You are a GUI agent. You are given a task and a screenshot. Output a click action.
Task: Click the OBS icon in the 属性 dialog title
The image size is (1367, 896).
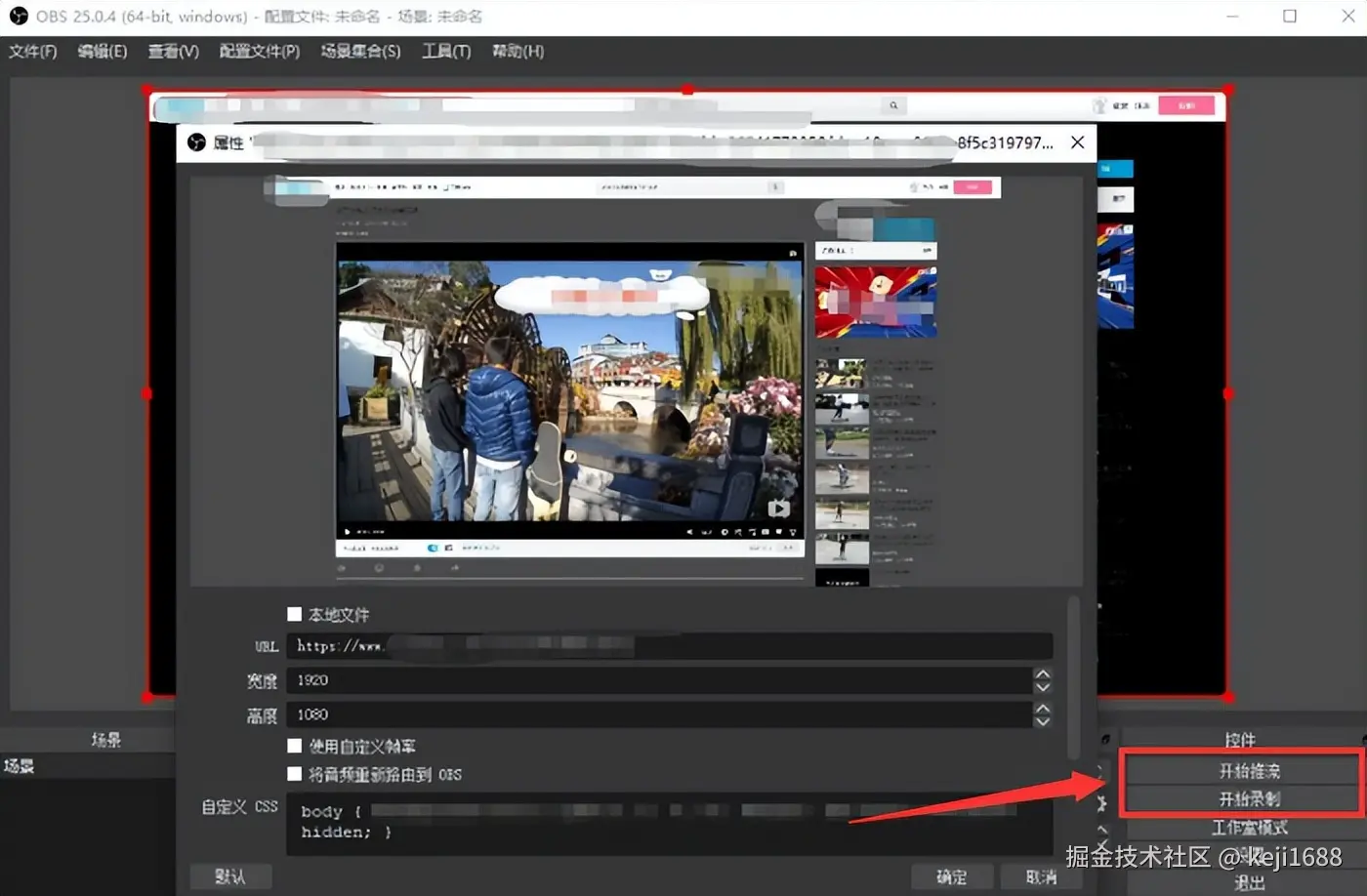click(196, 143)
